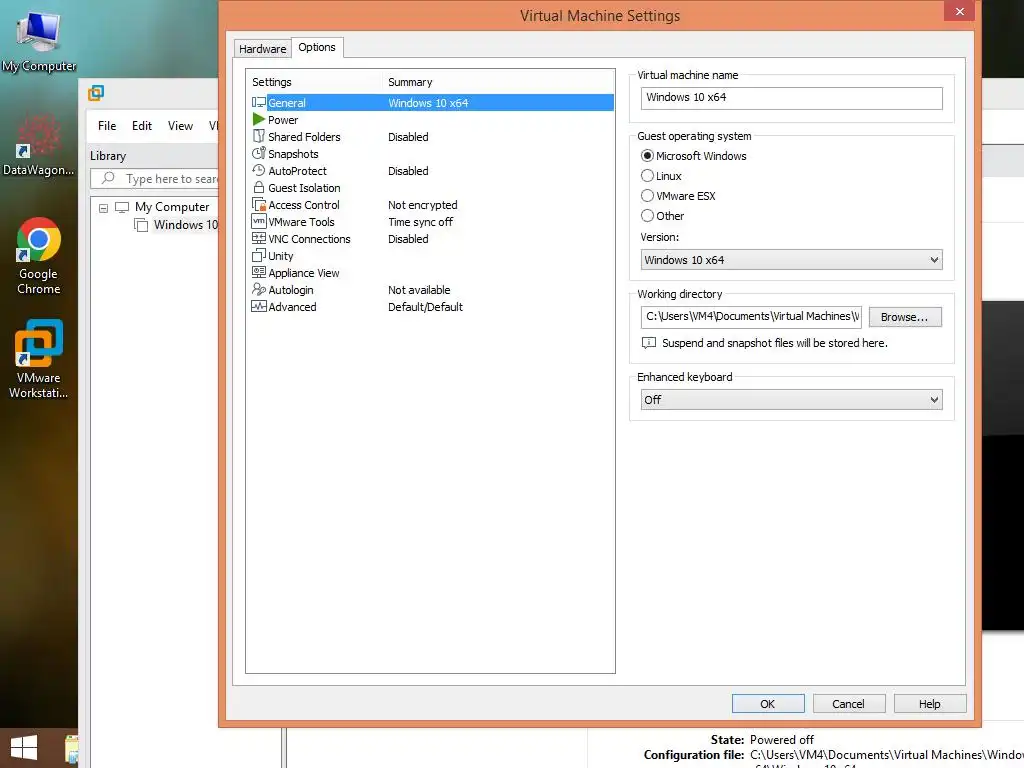Open the View menu in VMware
This screenshot has height=768, width=1024.
click(180, 125)
